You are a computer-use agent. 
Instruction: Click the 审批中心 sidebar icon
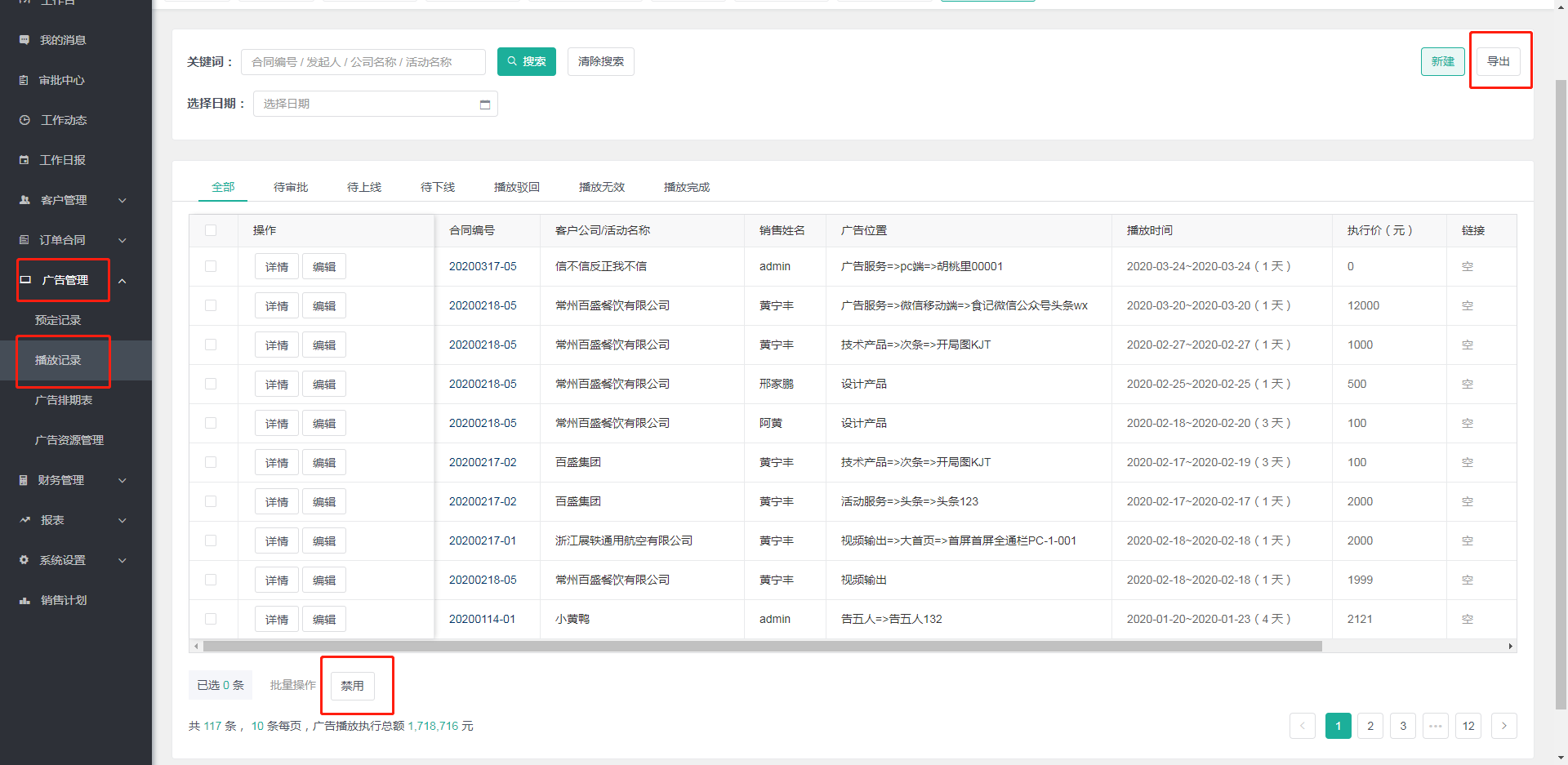click(x=24, y=80)
